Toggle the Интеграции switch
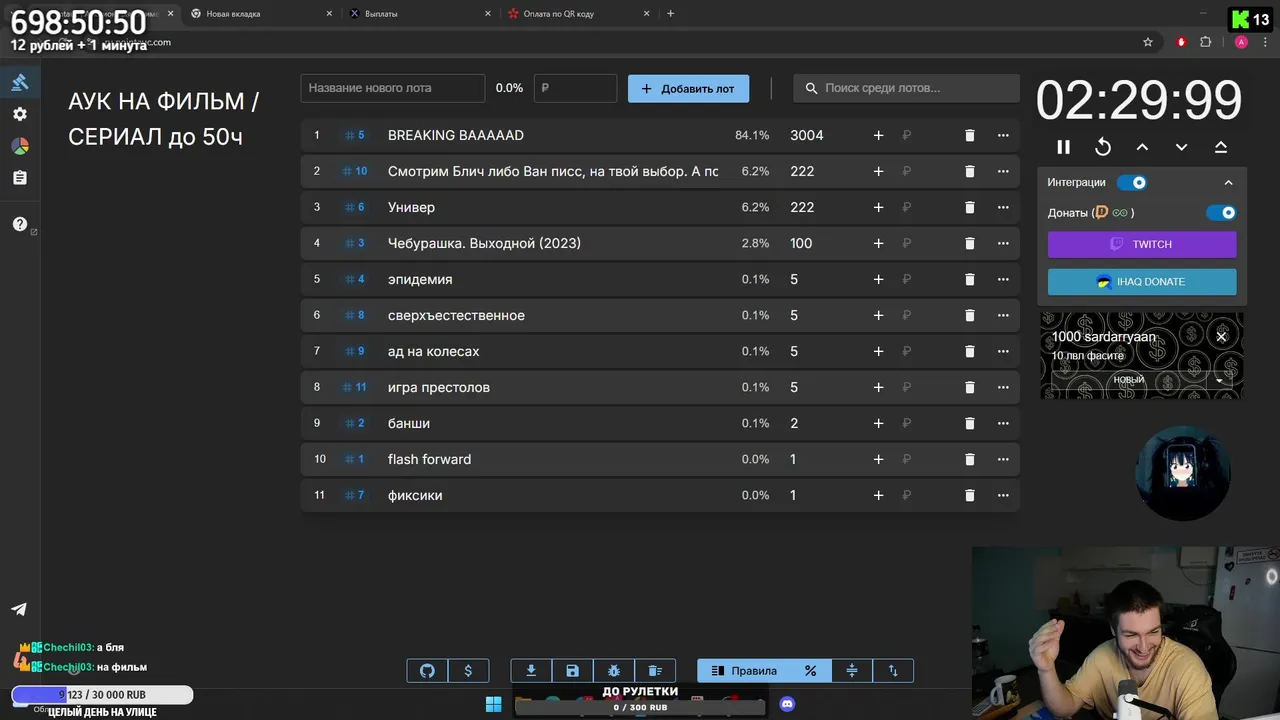This screenshot has width=1280, height=720. point(1131,183)
